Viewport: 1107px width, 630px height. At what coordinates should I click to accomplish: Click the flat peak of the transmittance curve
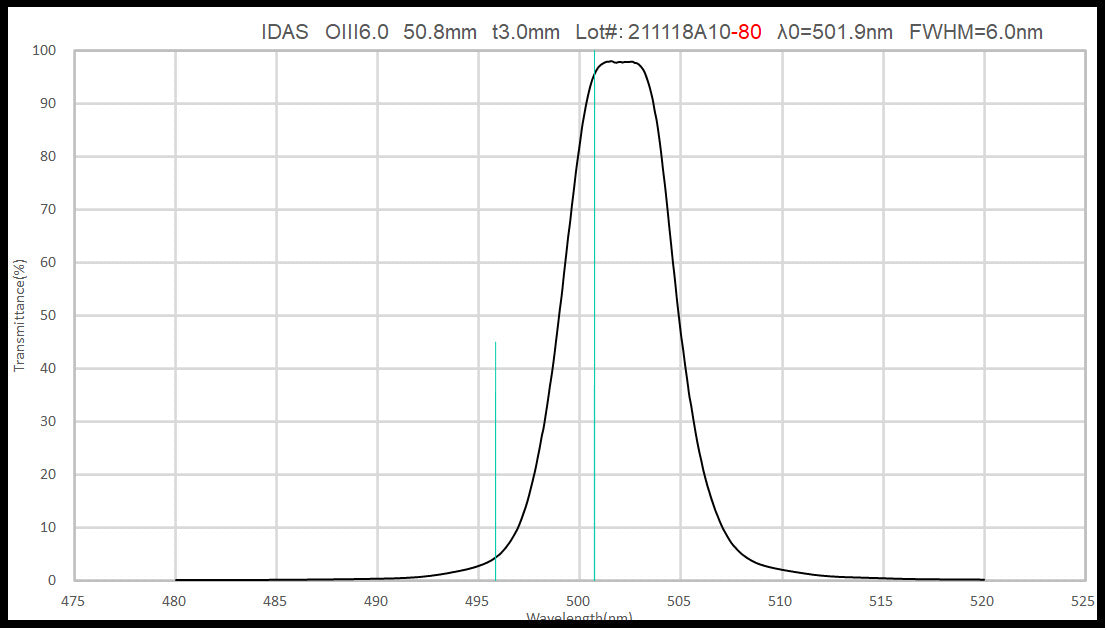[x=620, y=62]
